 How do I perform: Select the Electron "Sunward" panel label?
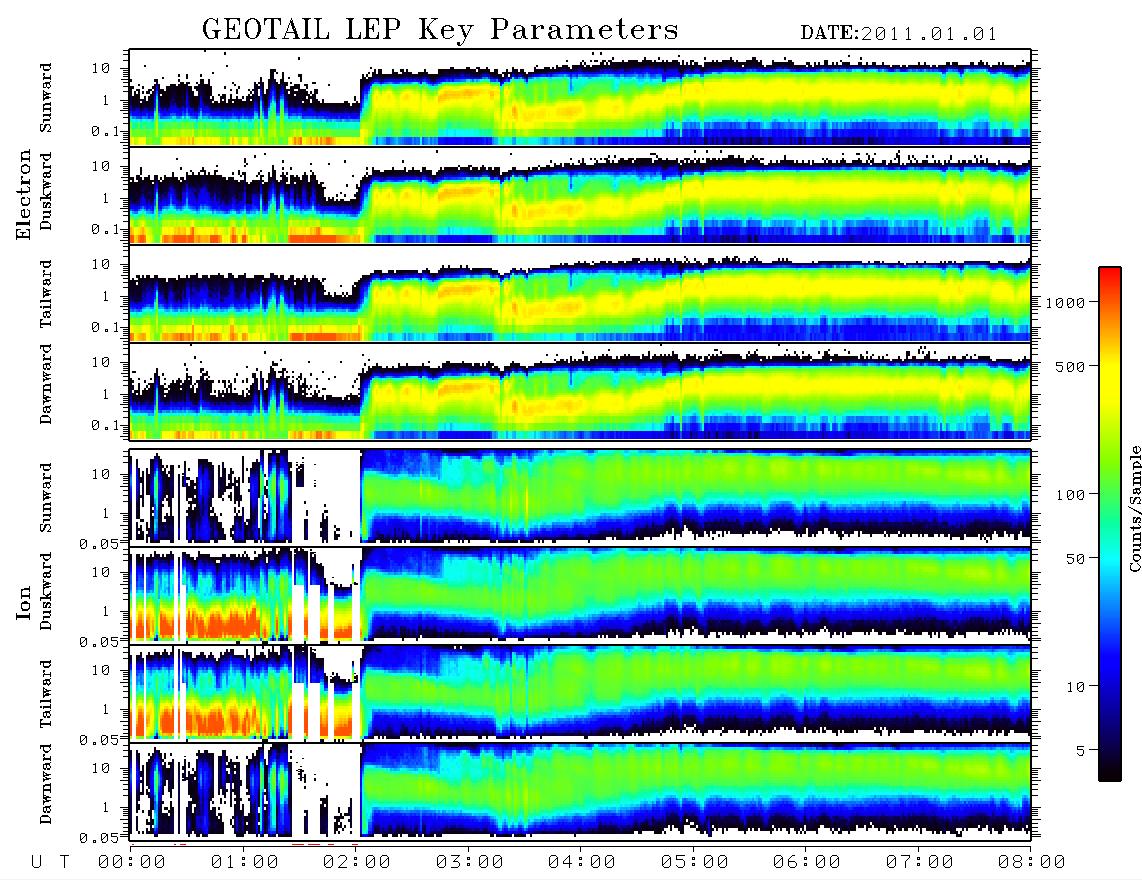(46, 98)
